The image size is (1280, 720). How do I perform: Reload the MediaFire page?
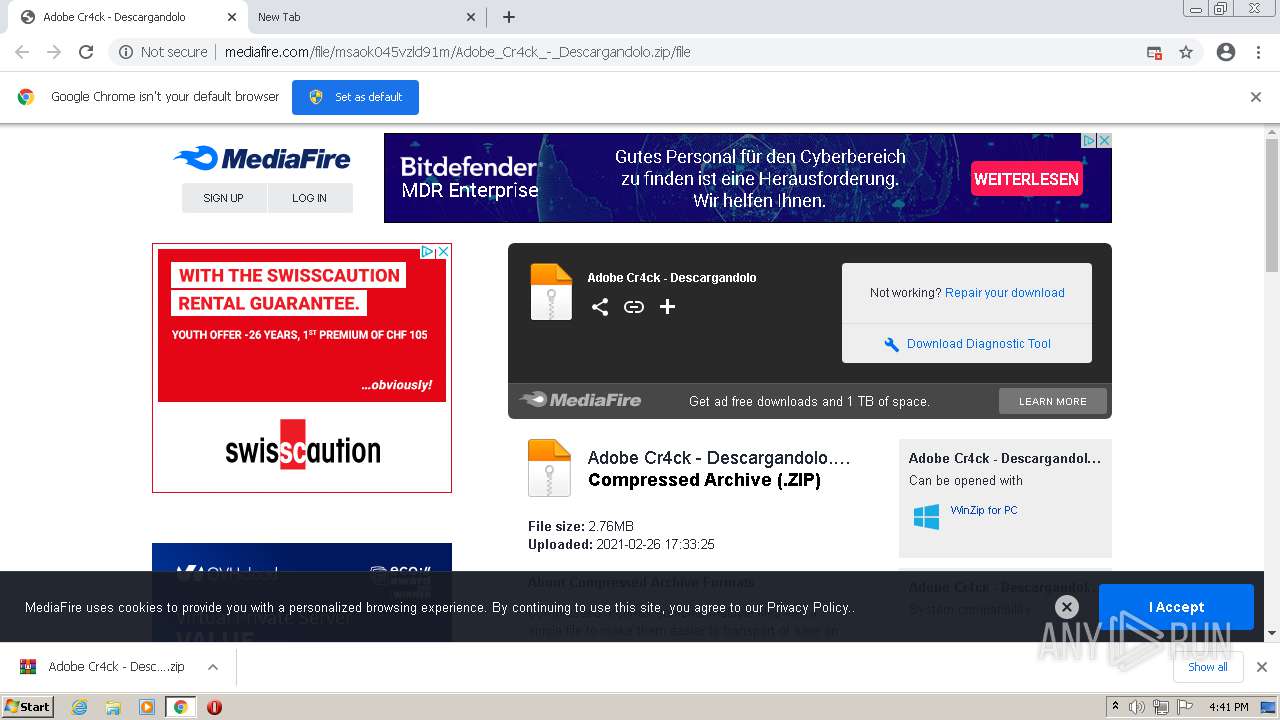point(86,52)
